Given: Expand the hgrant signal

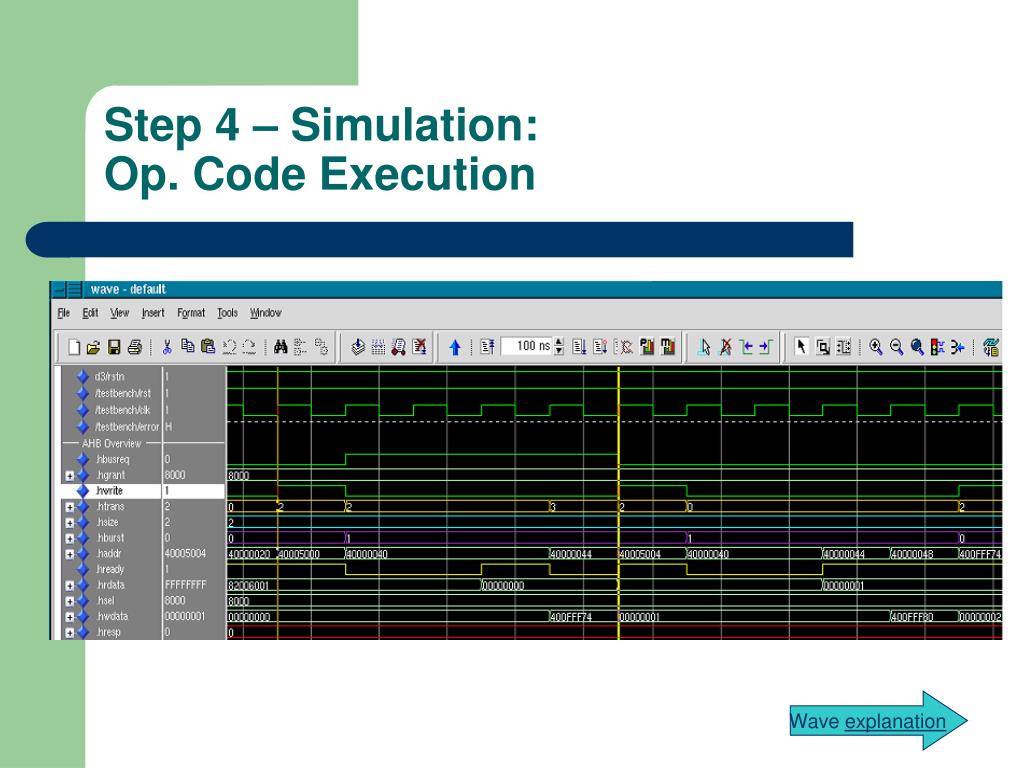Looking at the screenshot, I should point(70,475).
